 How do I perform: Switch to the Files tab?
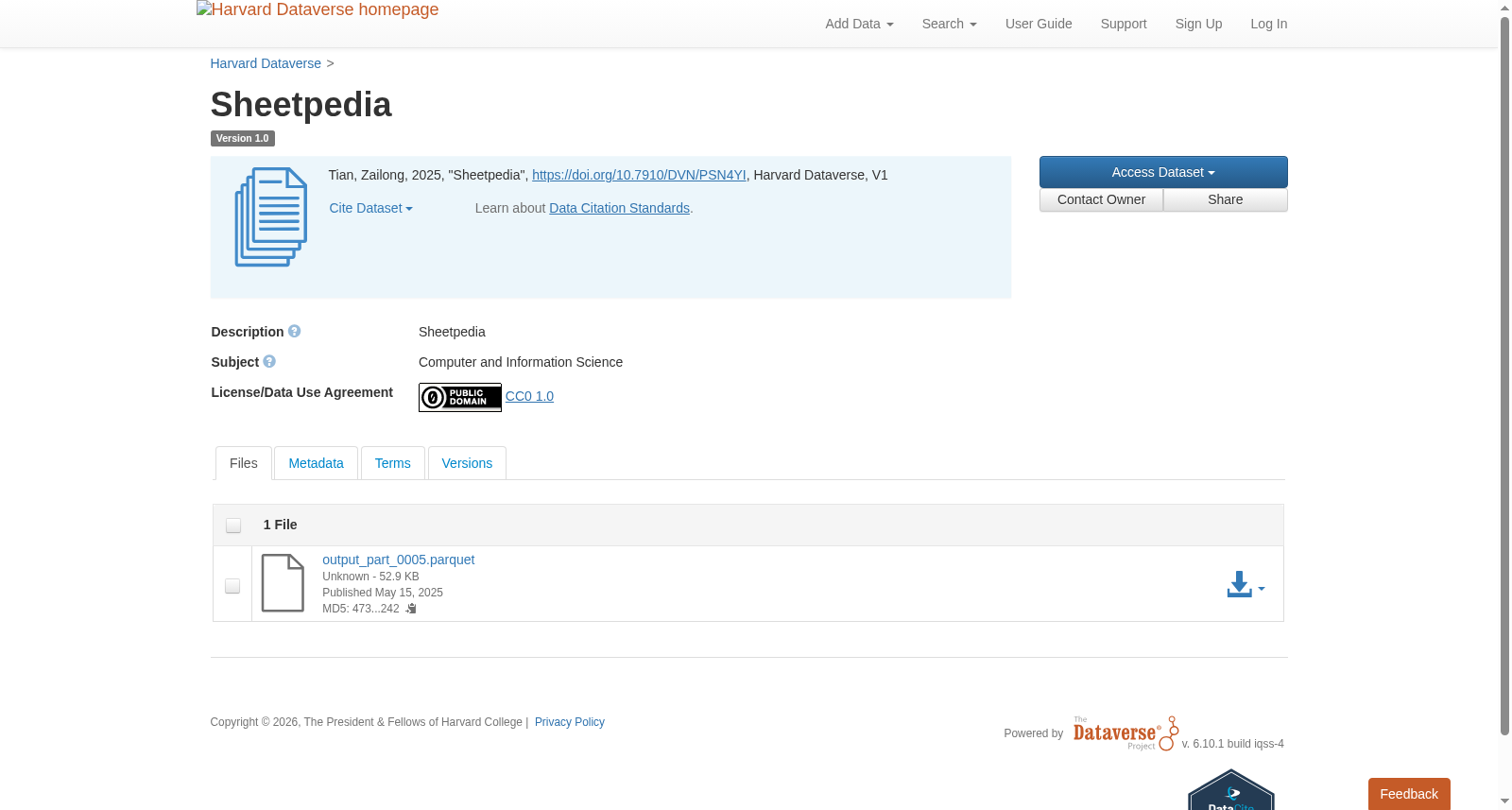[x=244, y=463]
